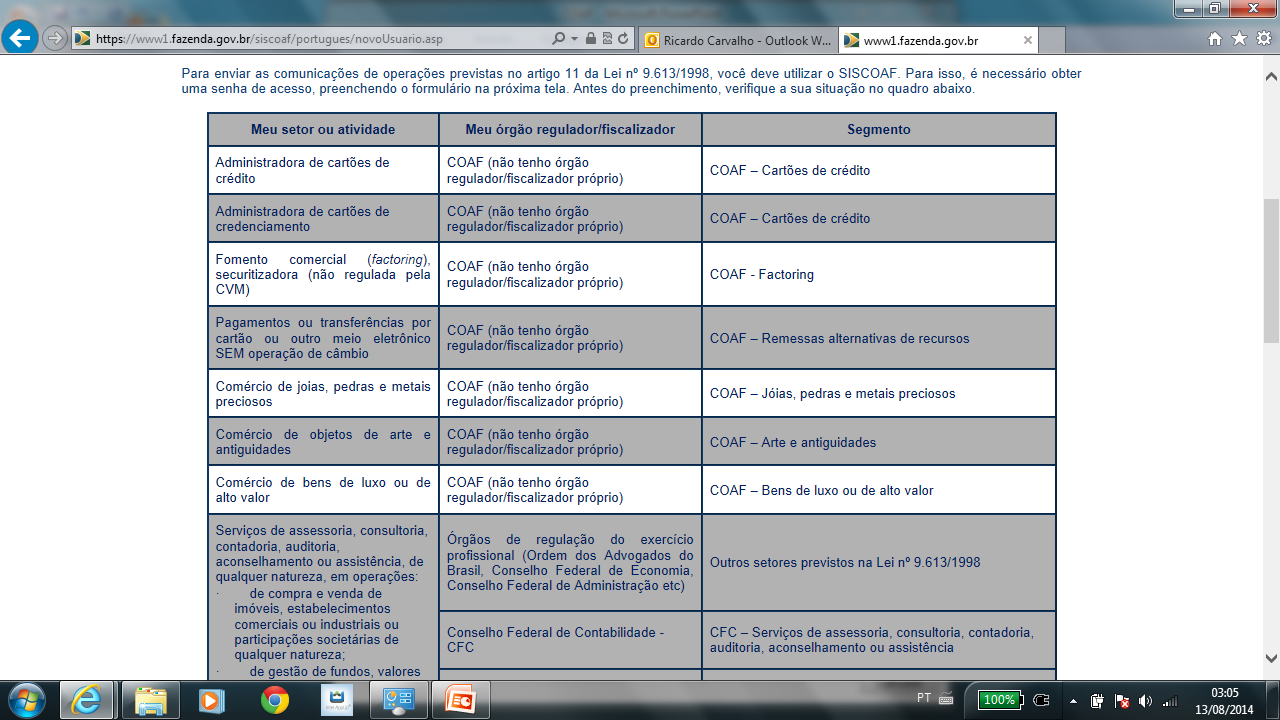1280x720 pixels.
Task: Open the monitor settings app on taskbar
Action: (x=398, y=699)
